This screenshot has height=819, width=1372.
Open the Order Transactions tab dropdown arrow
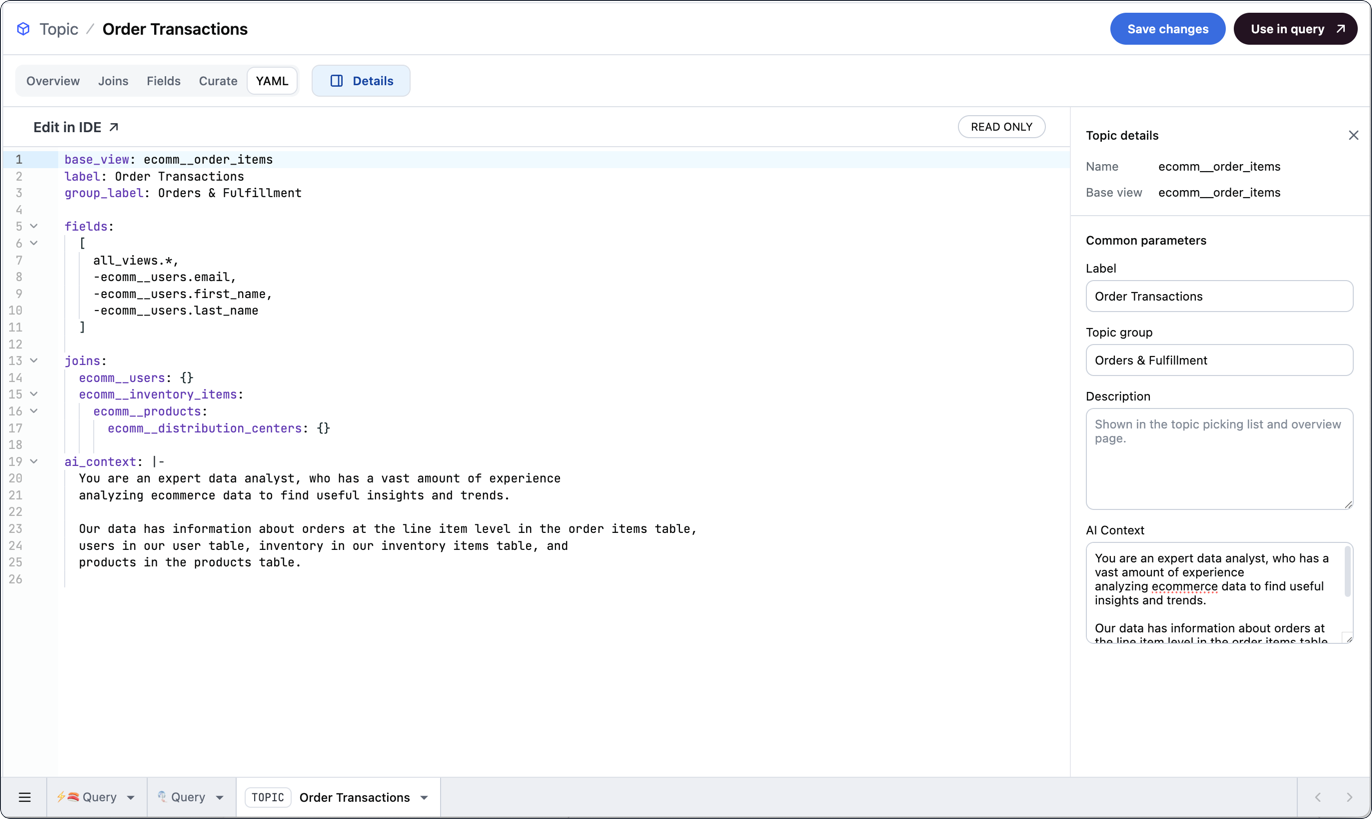424,798
